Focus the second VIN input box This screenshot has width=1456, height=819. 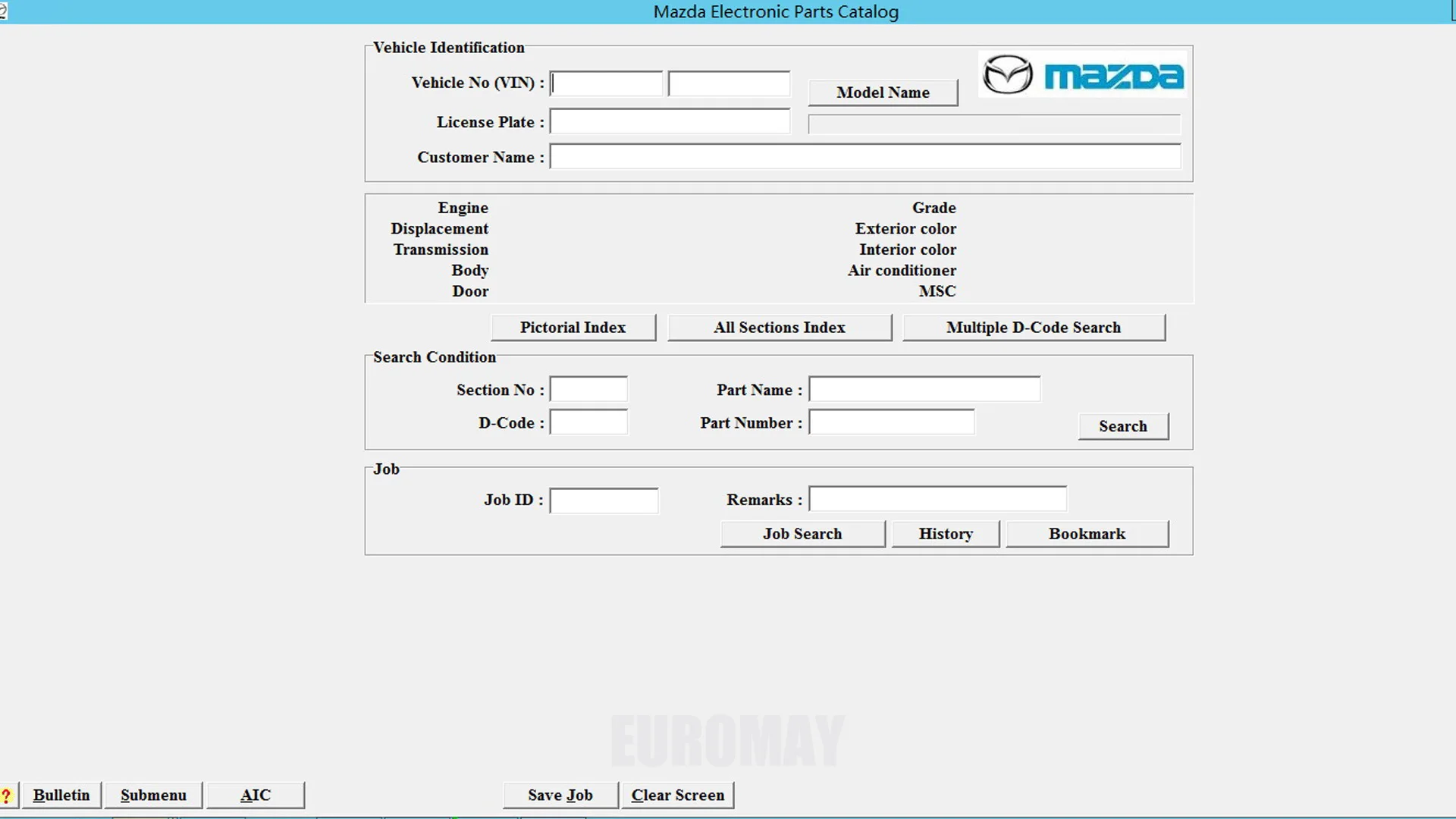(729, 83)
